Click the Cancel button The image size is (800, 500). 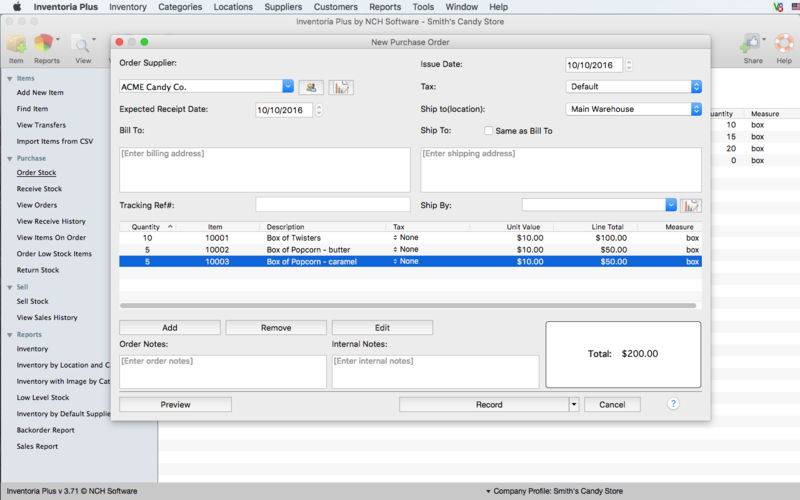pyautogui.click(x=612, y=405)
